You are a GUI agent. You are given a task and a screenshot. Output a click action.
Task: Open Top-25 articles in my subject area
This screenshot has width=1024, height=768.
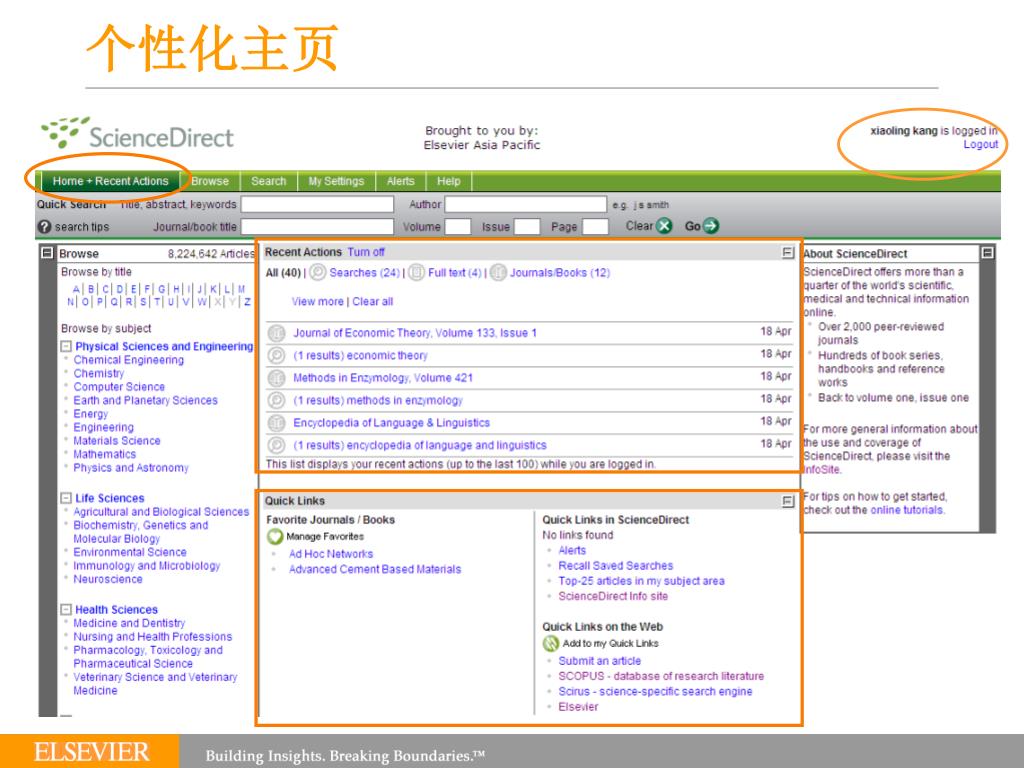tap(641, 581)
